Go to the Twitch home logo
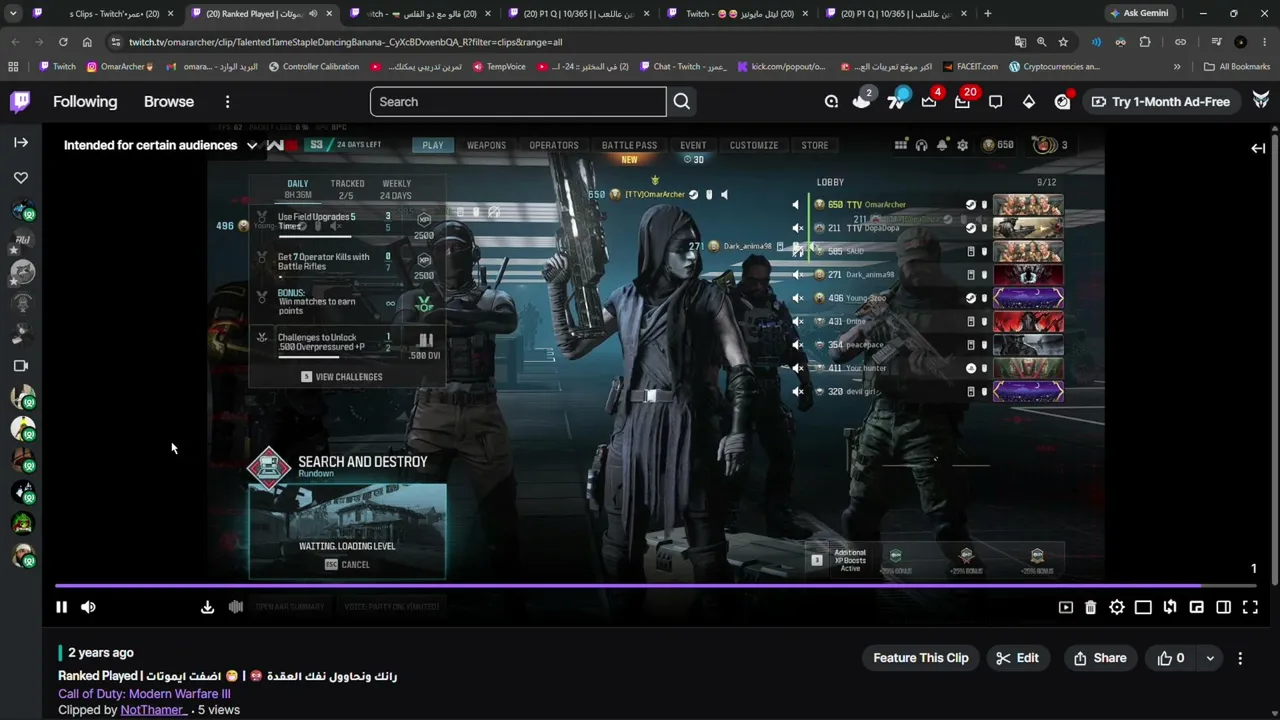 (20, 102)
